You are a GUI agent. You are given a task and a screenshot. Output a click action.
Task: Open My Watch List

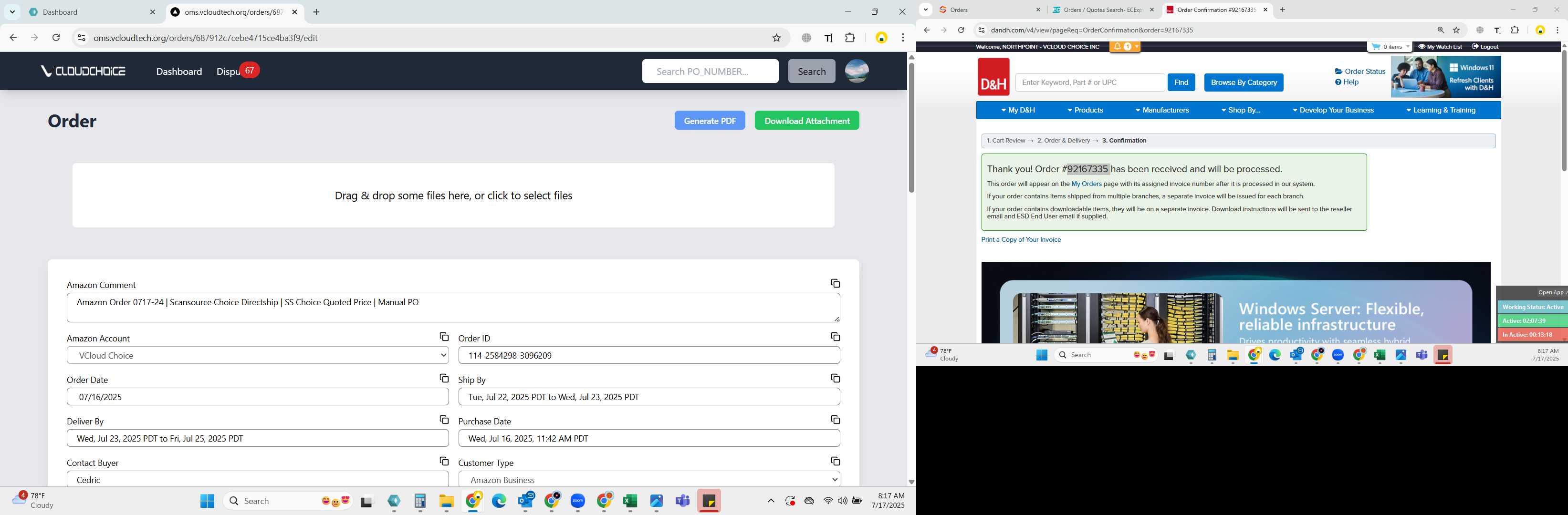1440,47
